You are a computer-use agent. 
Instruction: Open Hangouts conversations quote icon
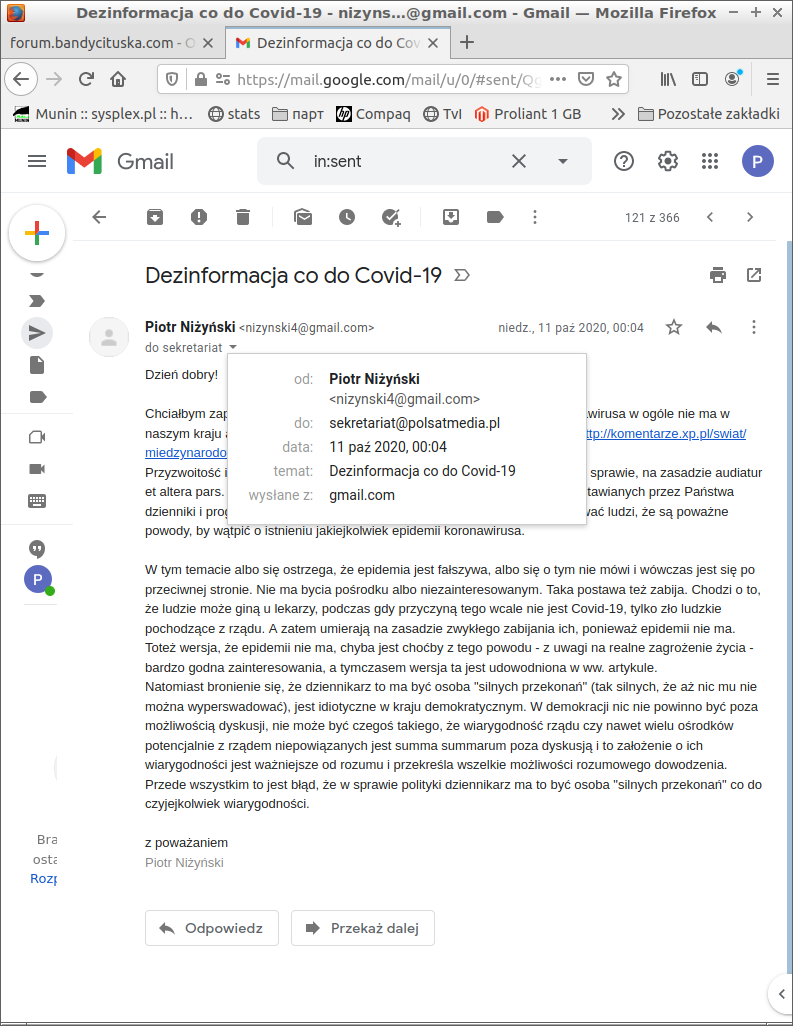(x=37, y=549)
